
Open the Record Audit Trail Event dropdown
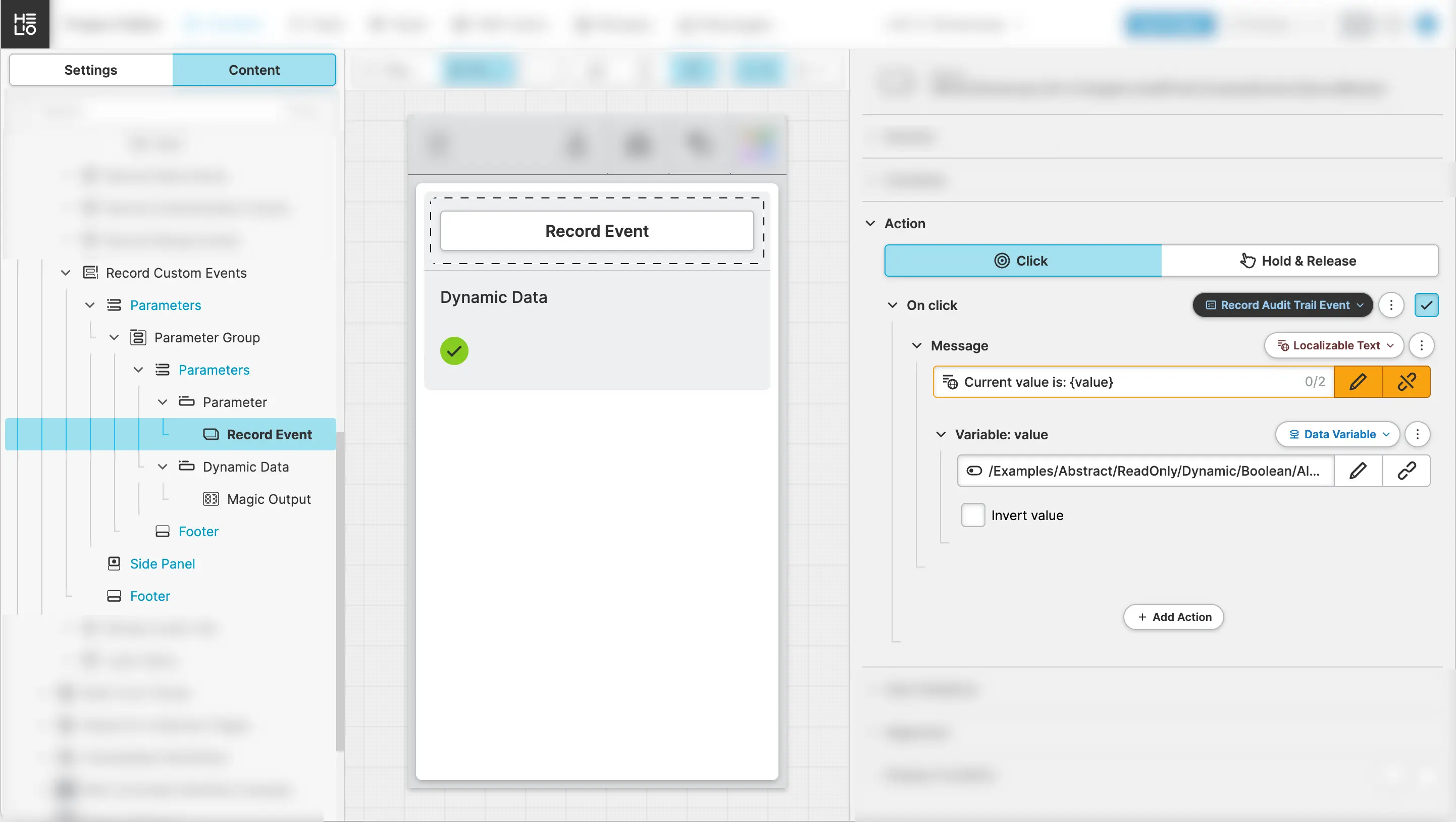point(1282,305)
